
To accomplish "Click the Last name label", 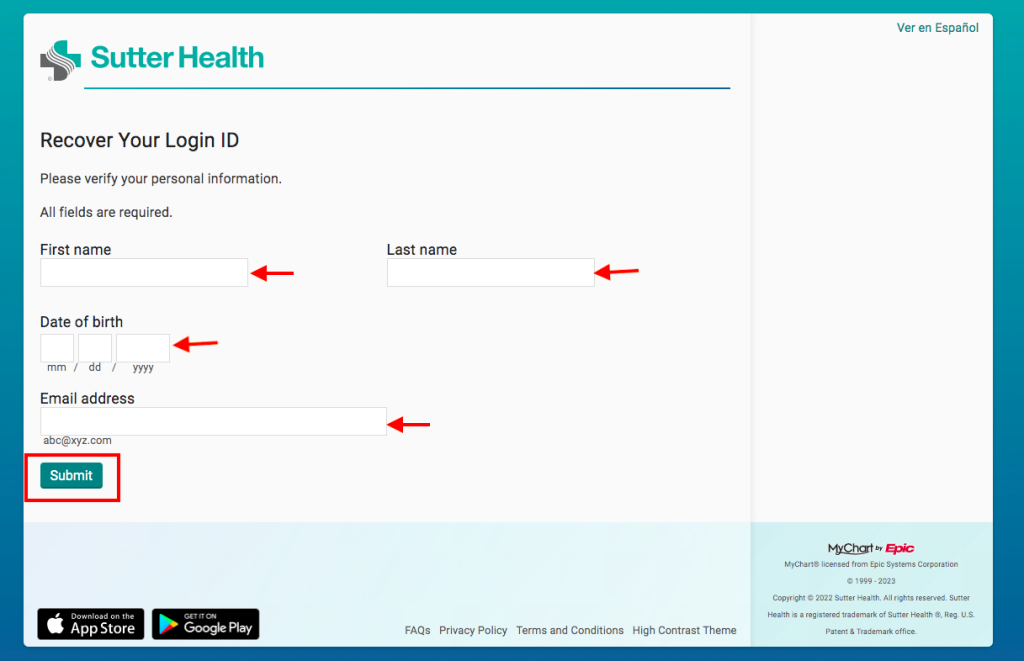I will tap(421, 250).
